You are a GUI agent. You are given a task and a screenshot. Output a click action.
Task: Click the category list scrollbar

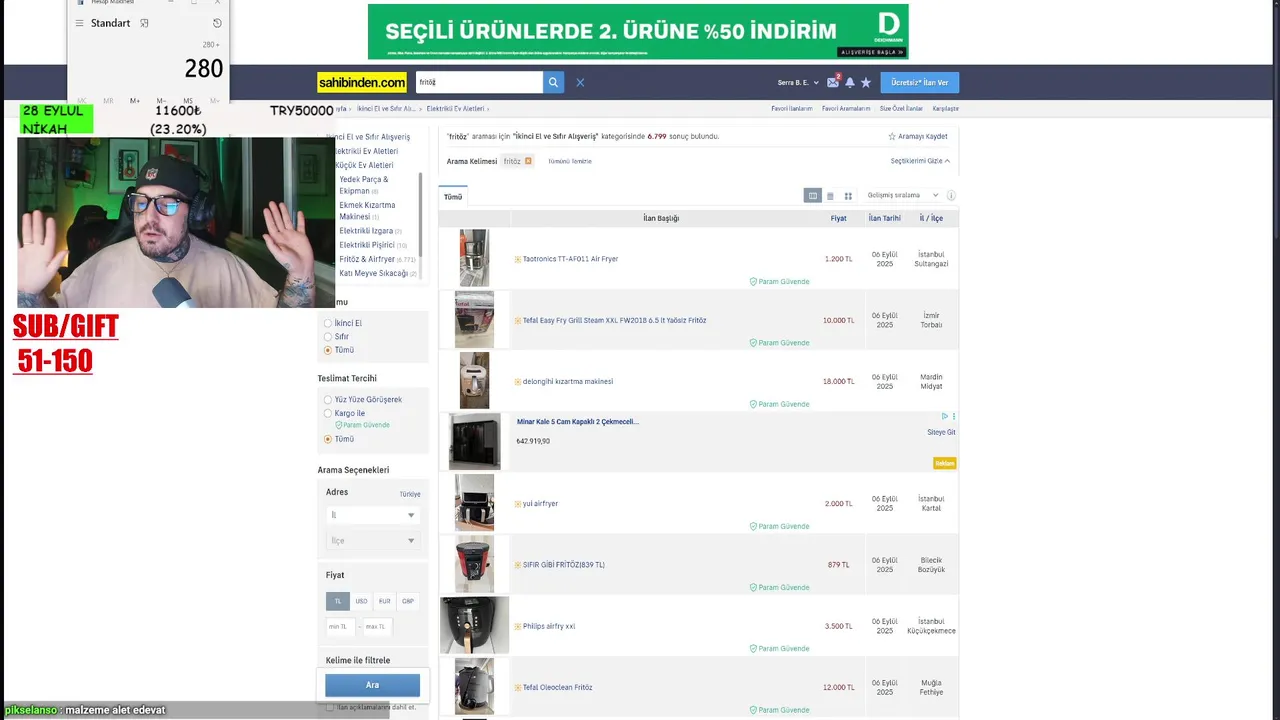click(x=420, y=213)
